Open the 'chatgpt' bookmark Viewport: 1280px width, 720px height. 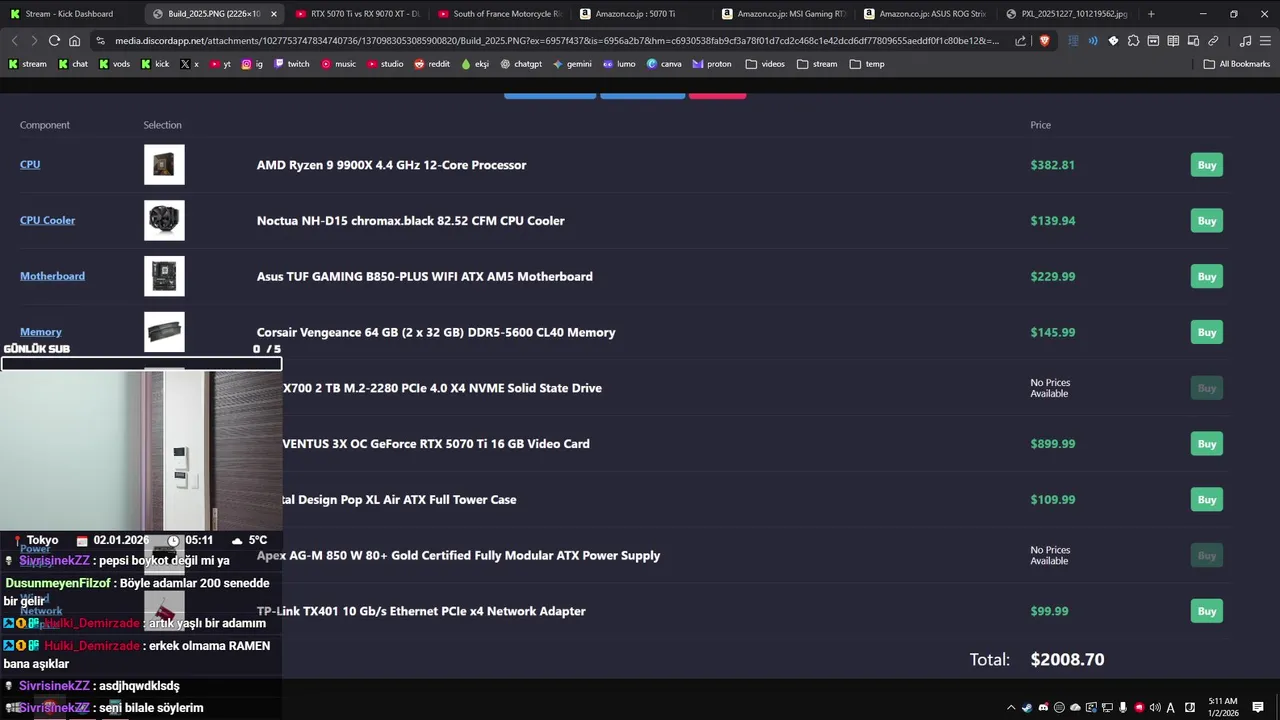[521, 64]
